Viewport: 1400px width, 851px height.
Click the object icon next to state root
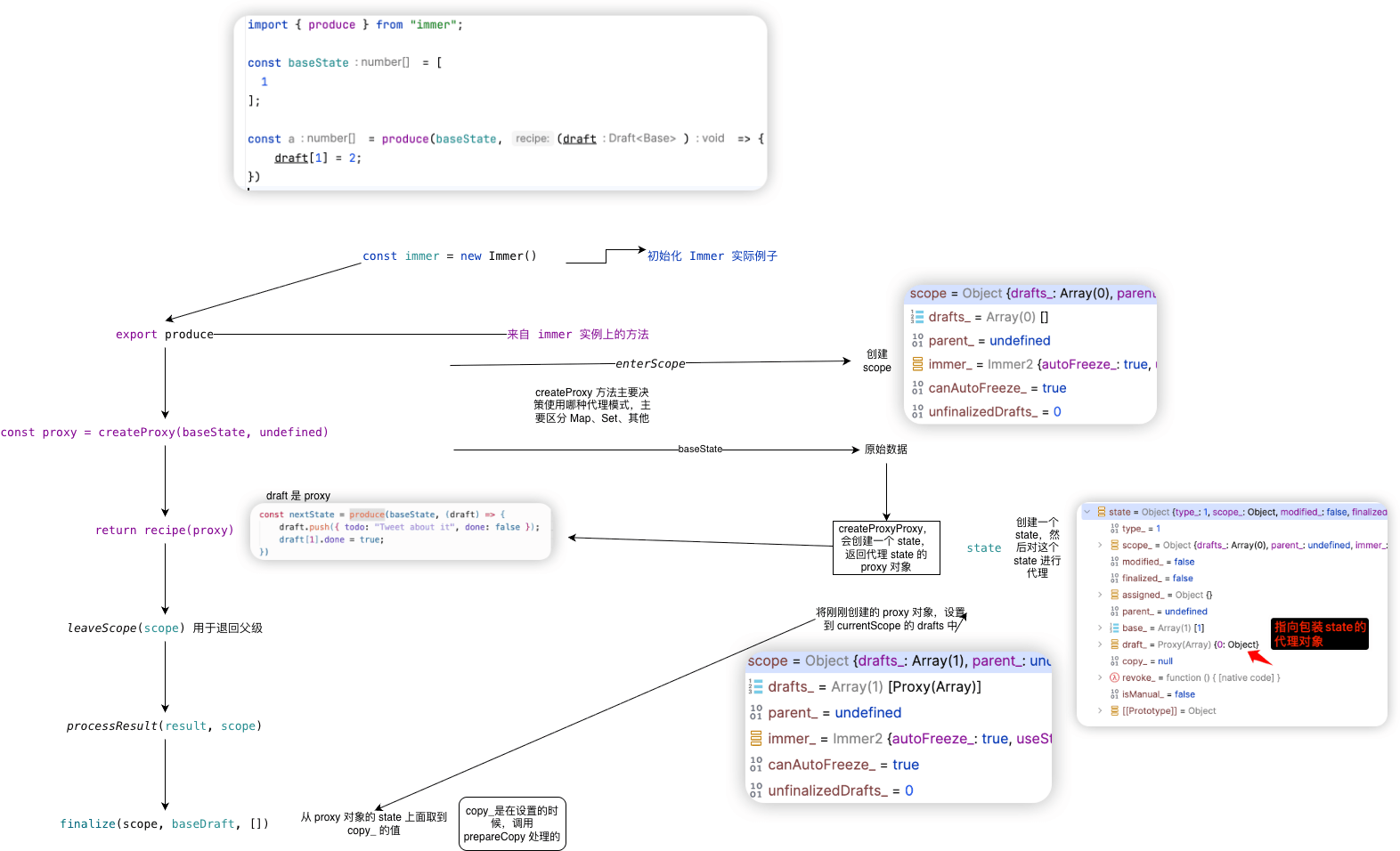point(1102,512)
